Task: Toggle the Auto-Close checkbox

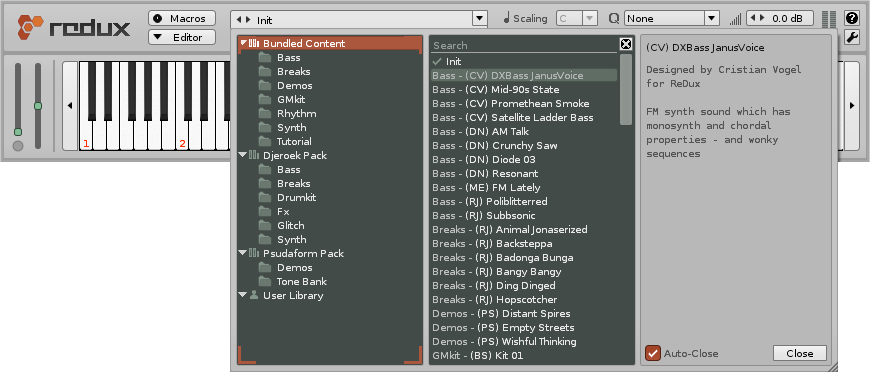Action: pos(653,353)
